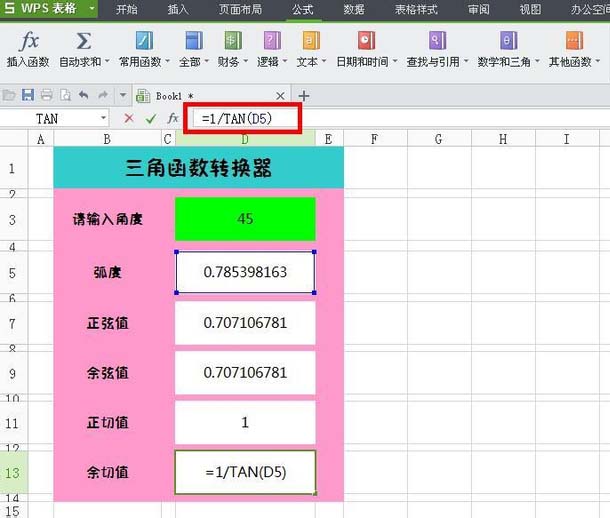
Task: Select column B header
Action: tap(107, 139)
